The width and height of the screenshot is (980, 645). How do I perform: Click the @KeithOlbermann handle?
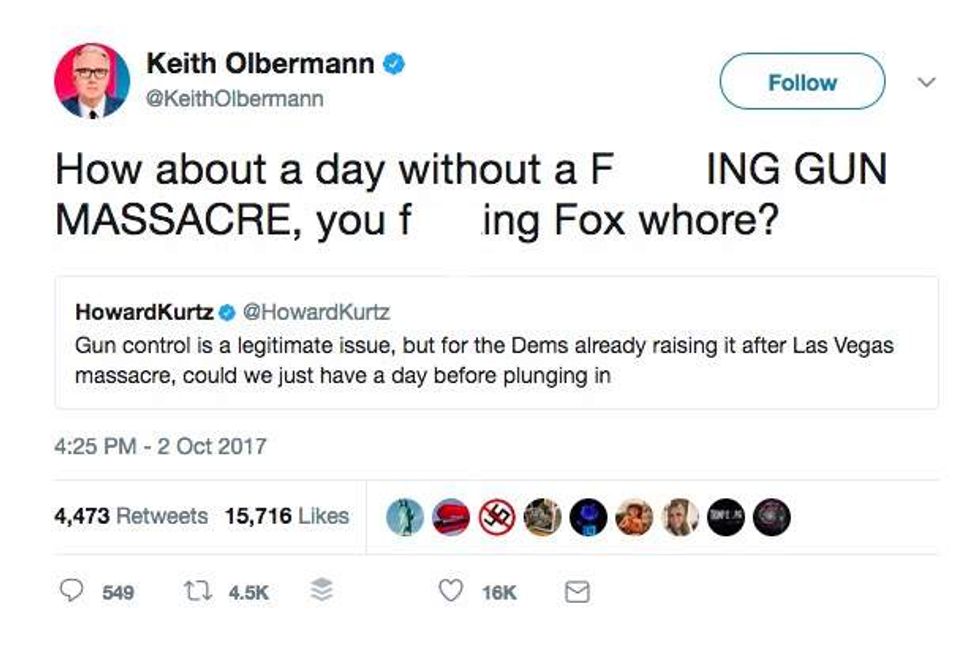235,99
